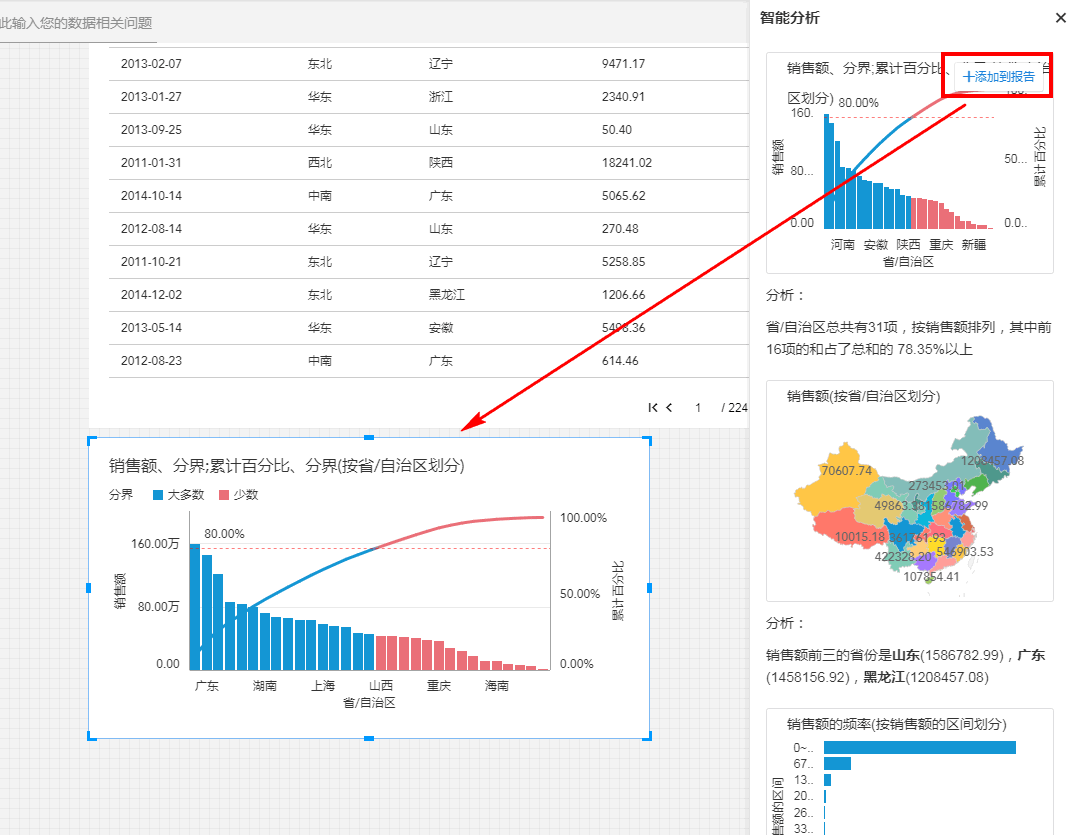Image resolution: width=1069 pixels, height=835 pixels.
Task: Select the China sales map thumbnail
Action: [x=909, y=491]
